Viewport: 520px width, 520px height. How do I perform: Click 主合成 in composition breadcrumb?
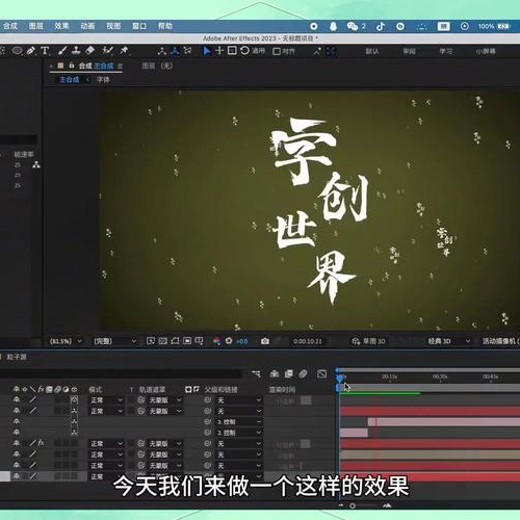point(69,80)
